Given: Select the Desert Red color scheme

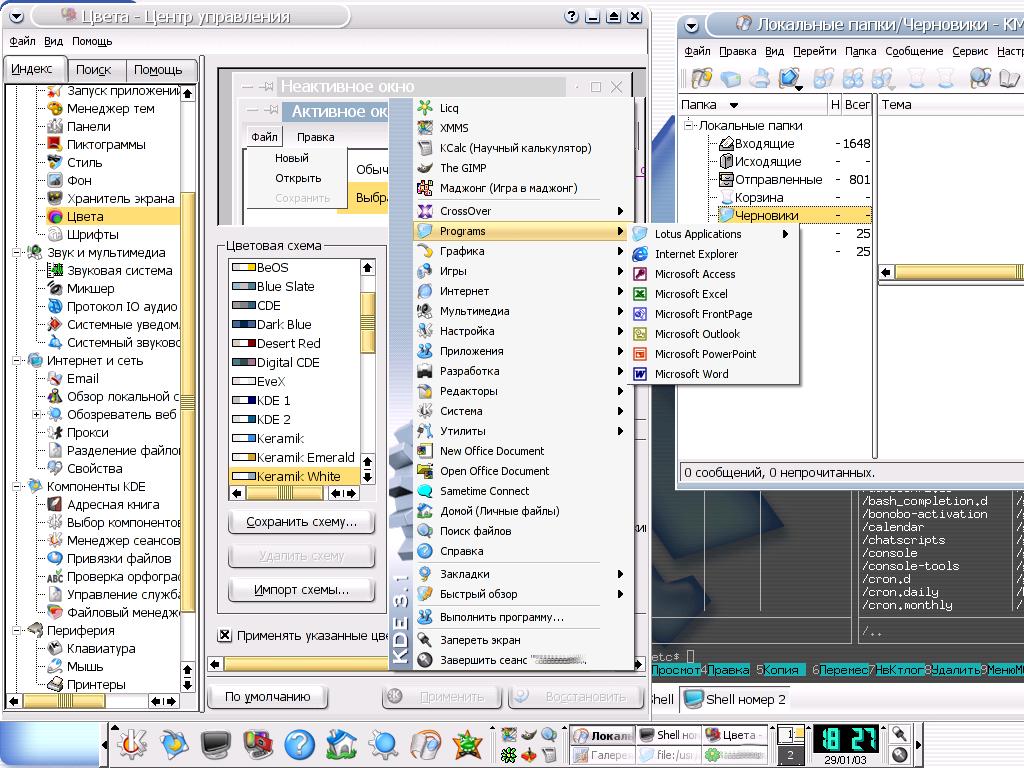Looking at the screenshot, I should tap(294, 344).
